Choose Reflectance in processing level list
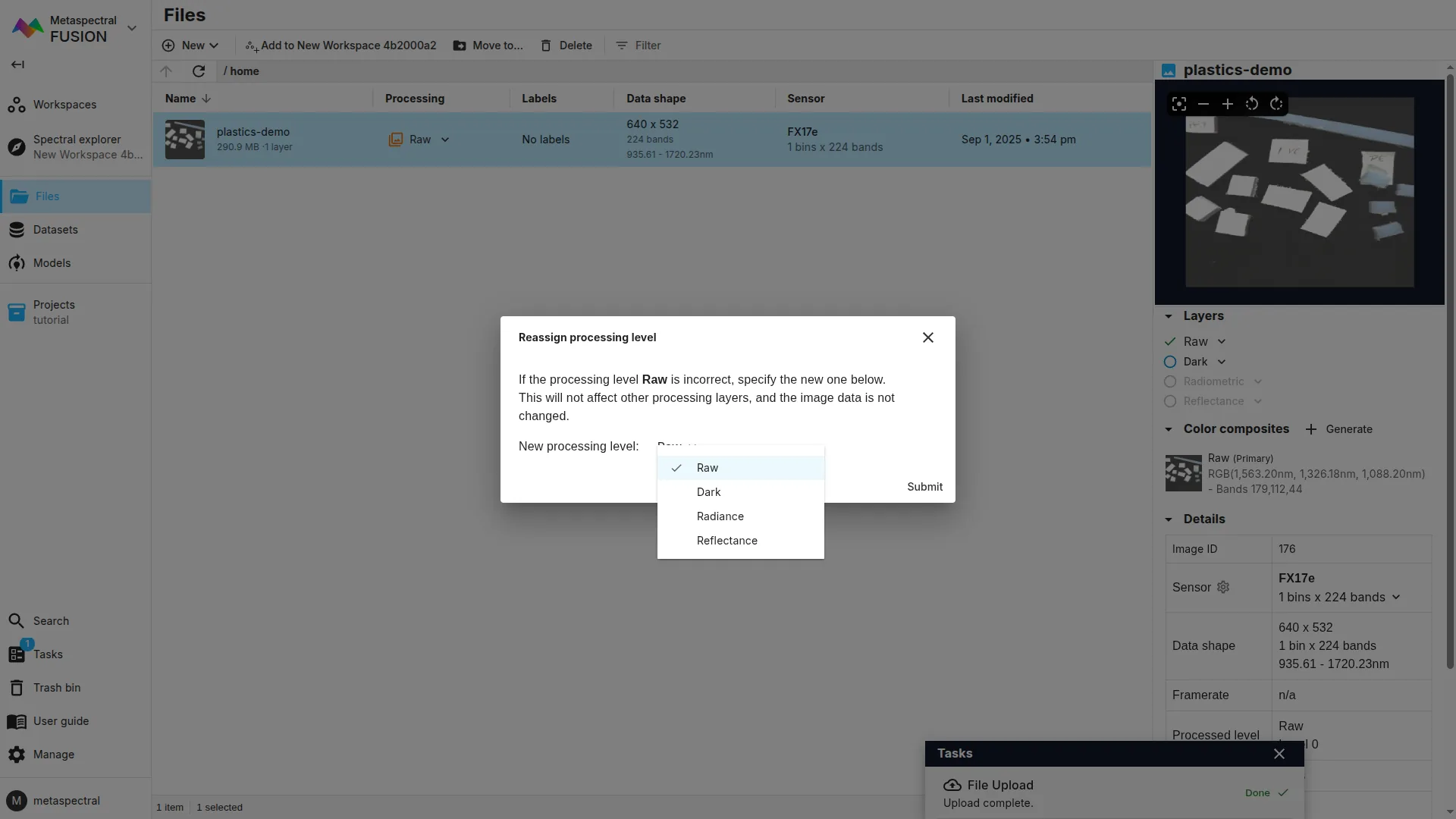1456x819 pixels. [726, 541]
